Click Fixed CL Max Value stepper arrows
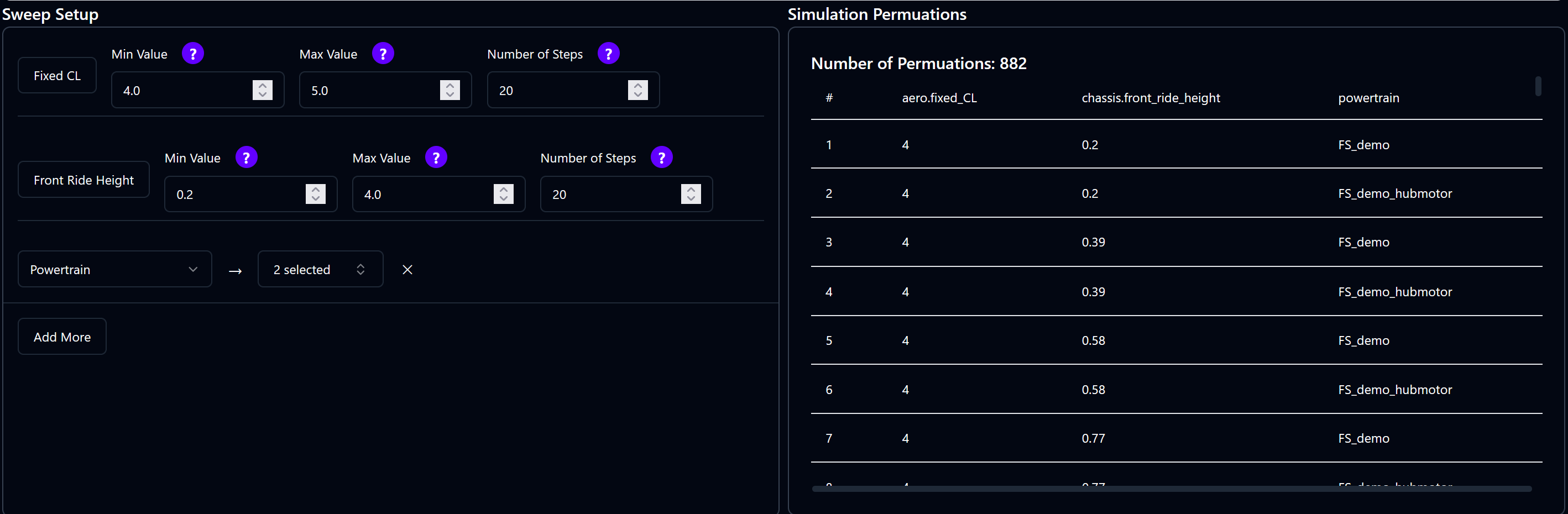The height and width of the screenshot is (514, 1568). 450,90
